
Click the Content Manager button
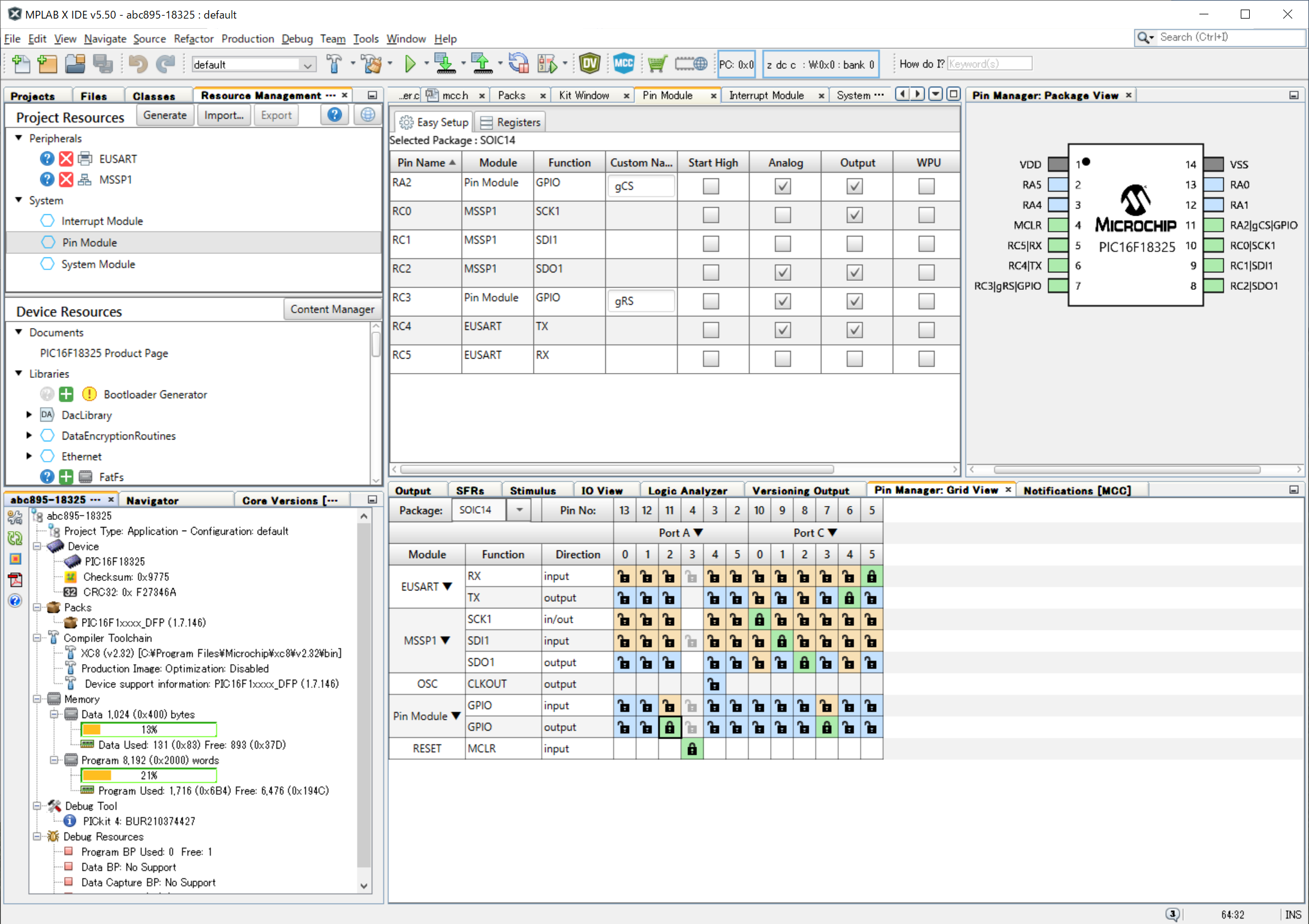[332, 310]
